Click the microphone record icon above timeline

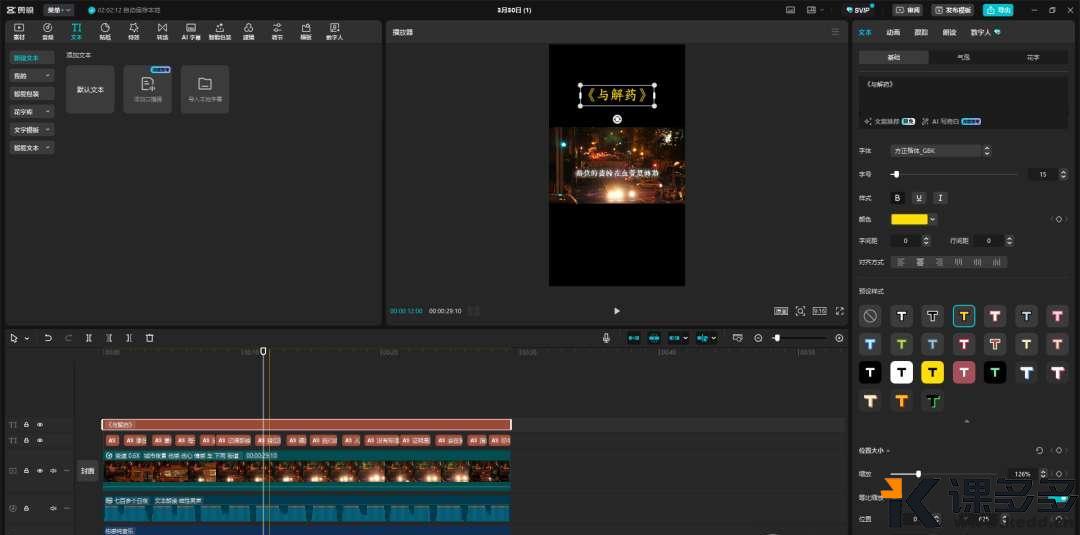[606, 338]
